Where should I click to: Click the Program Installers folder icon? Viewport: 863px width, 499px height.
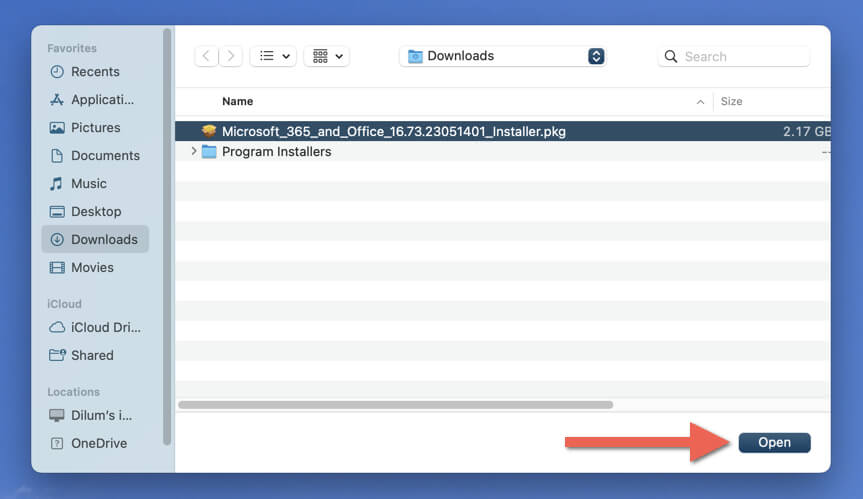(209, 151)
